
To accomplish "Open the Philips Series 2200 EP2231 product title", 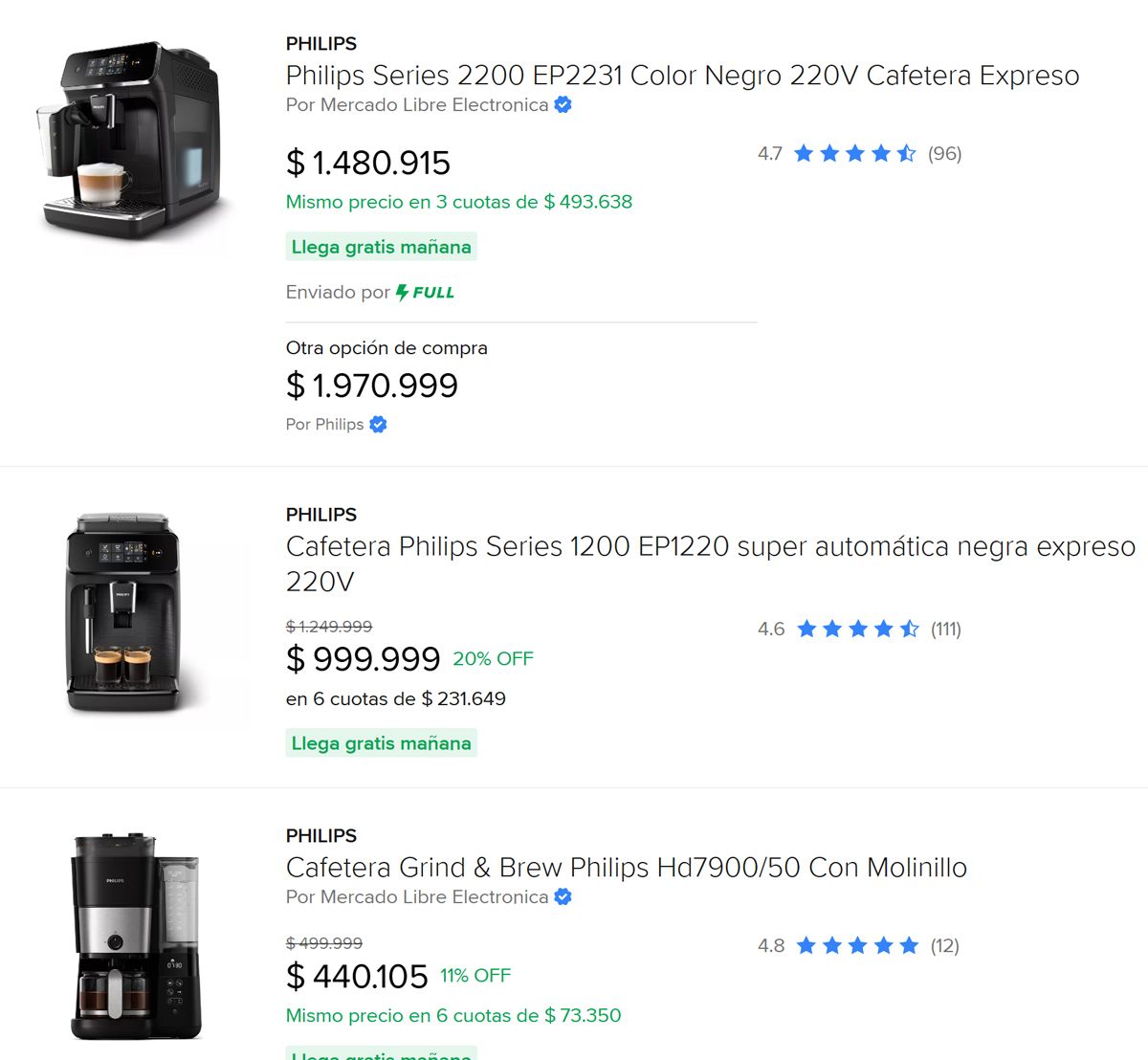I will click(x=682, y=76).
